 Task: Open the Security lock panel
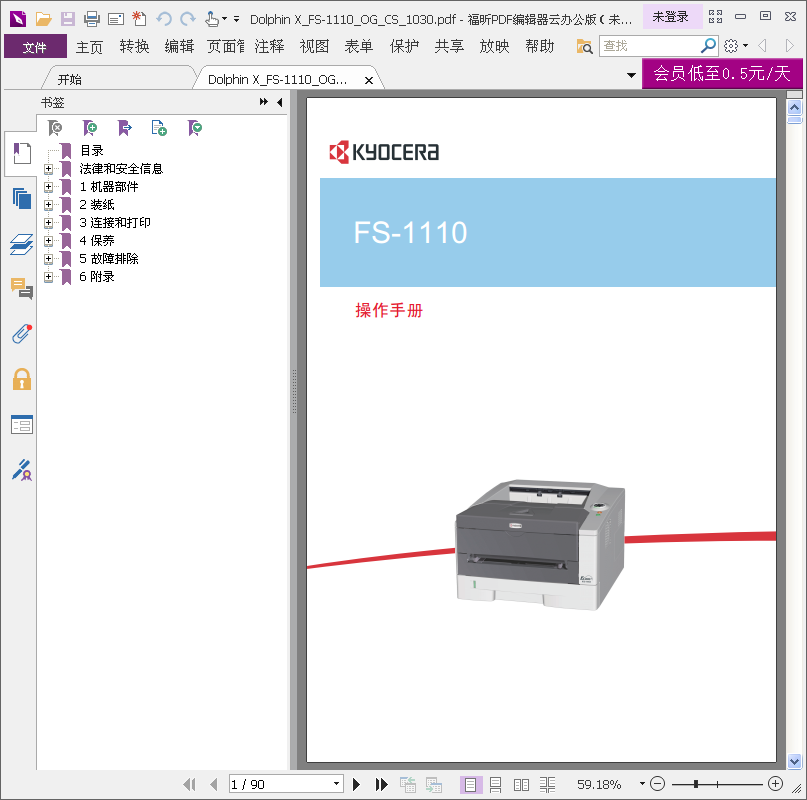[x=22, y=379]
